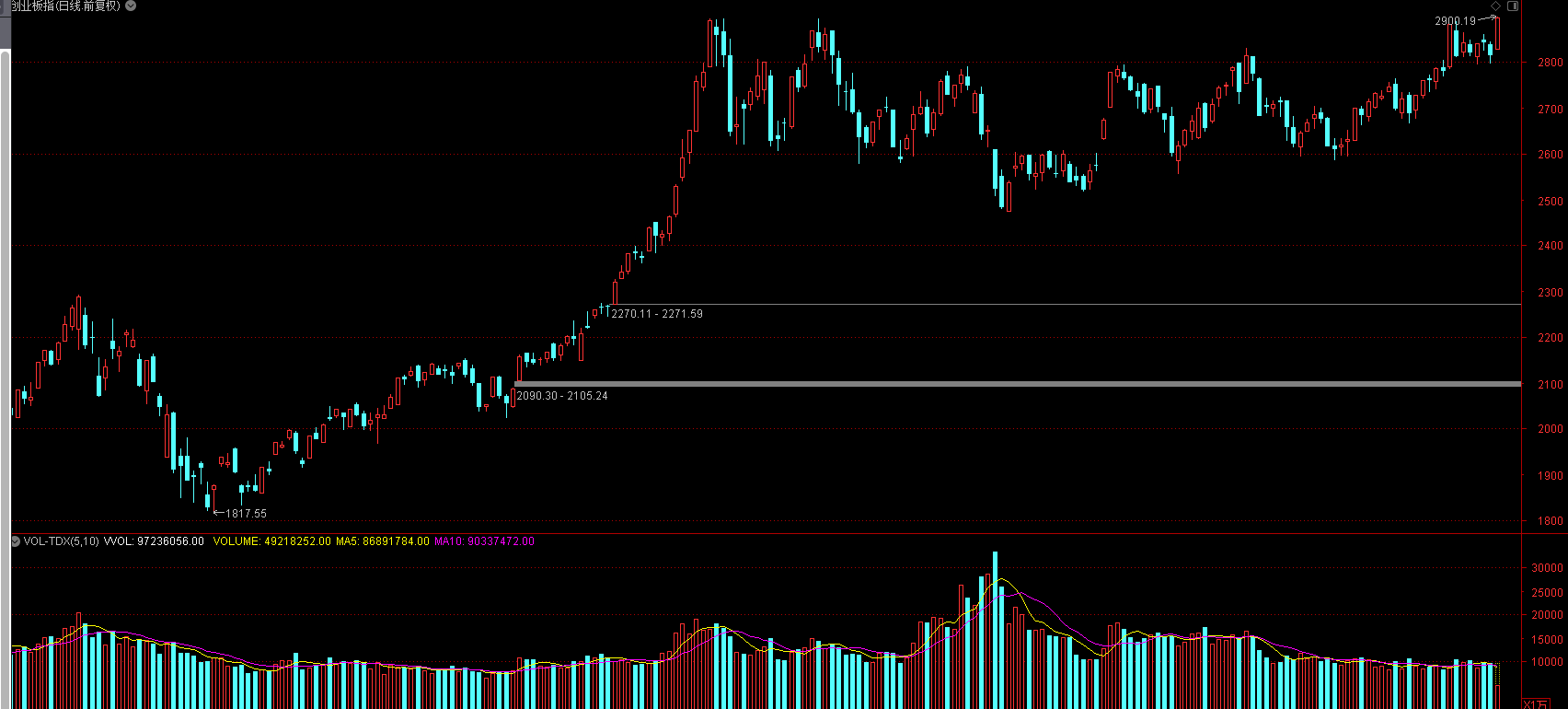This screenshot has height=709, width=1568.
Task: Click the MA5: 86891784.00 readout
Action: click(382, 541)
